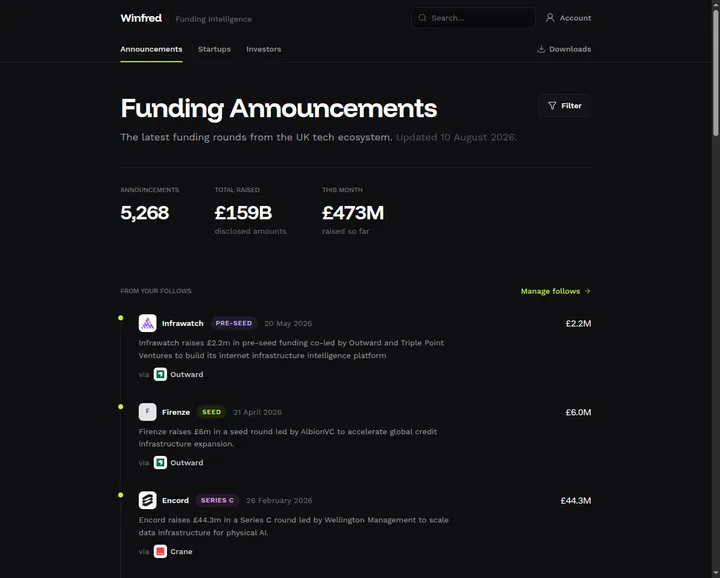Click the Outward source icon under Firenze

point(160,462)
